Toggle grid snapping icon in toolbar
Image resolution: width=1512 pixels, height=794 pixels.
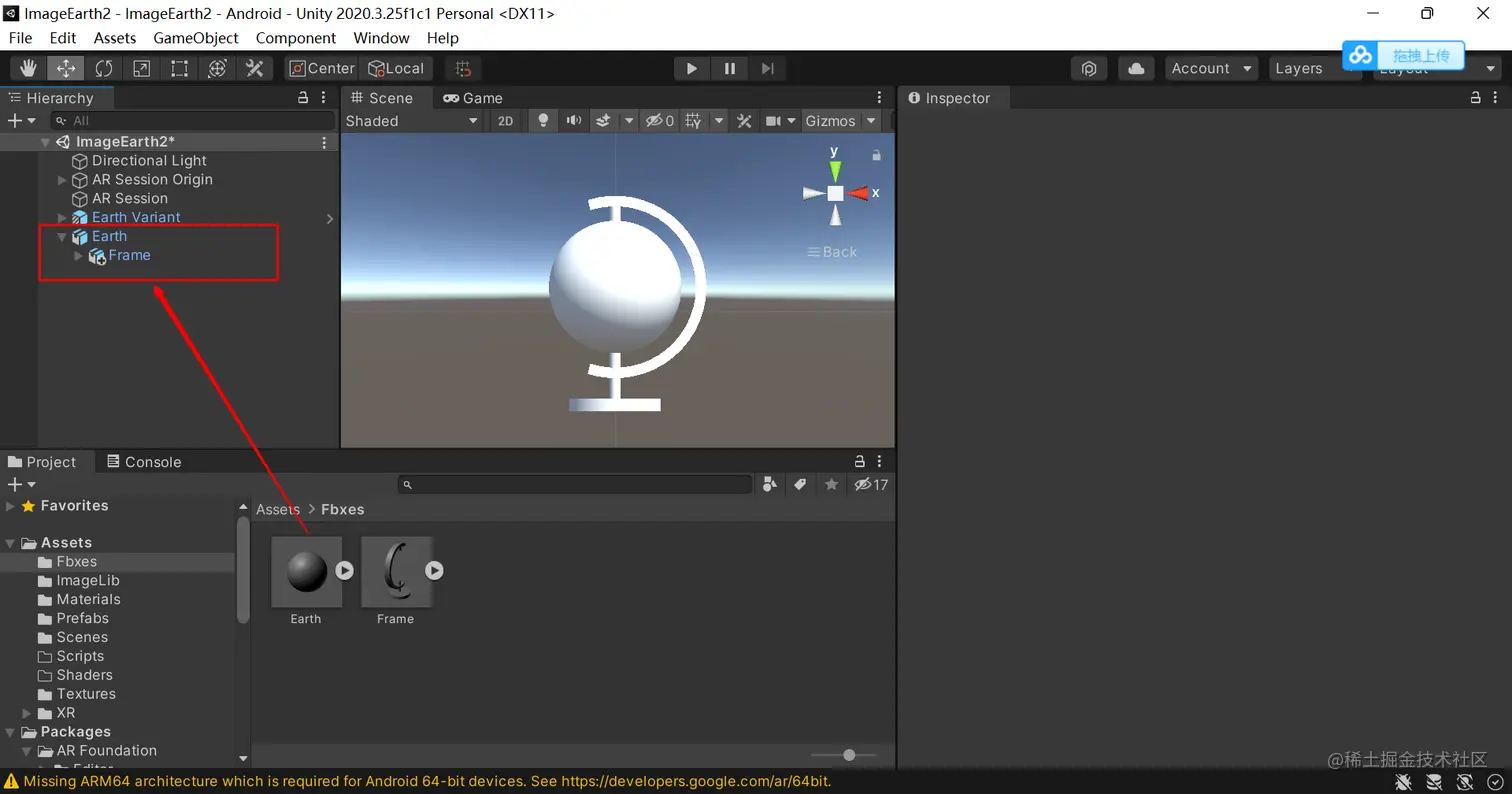pyautogui.click(x=463, y=68)
